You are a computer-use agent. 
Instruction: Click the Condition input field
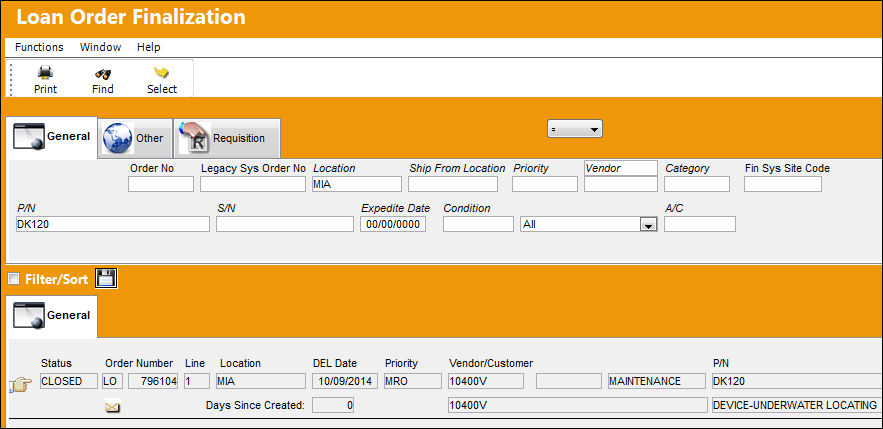coord(478,224)
